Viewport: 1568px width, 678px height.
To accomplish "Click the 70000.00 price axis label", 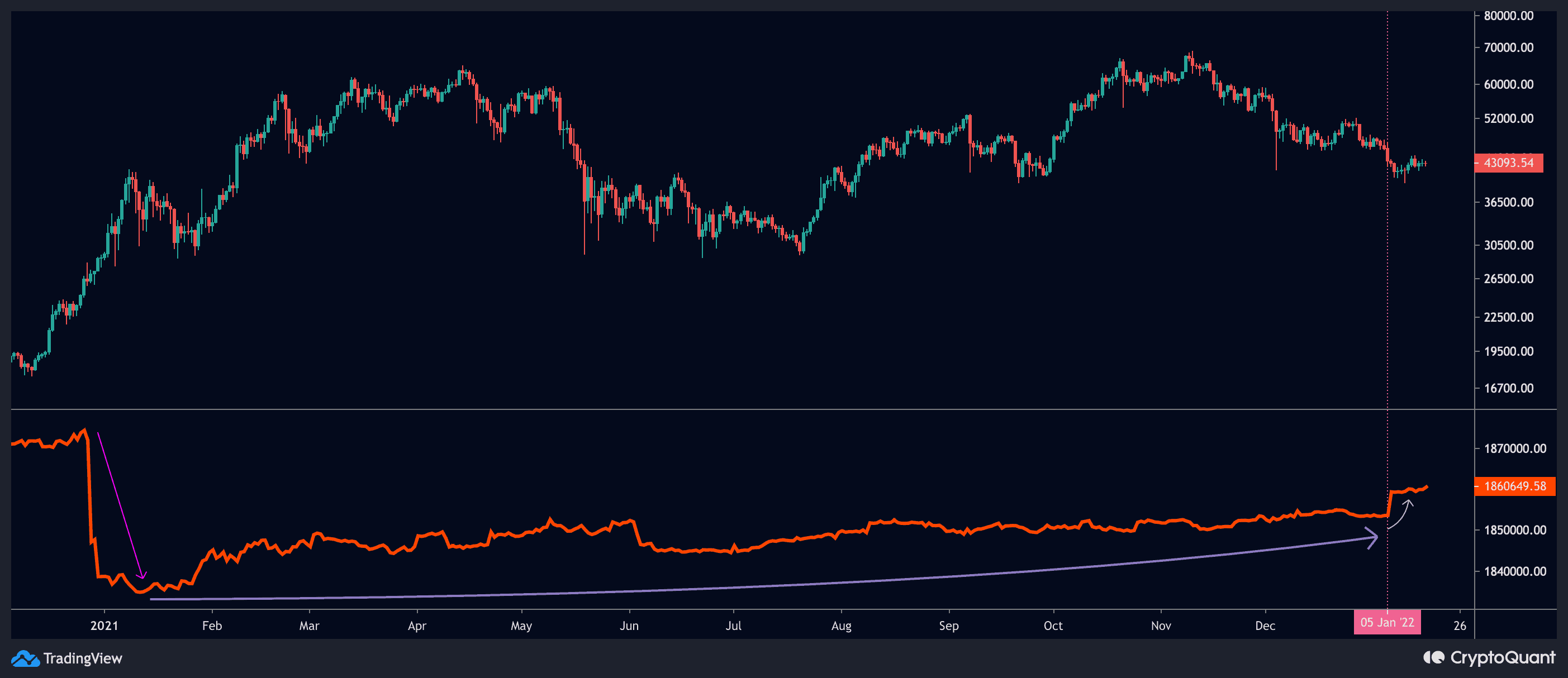I will click(1508, 47).
